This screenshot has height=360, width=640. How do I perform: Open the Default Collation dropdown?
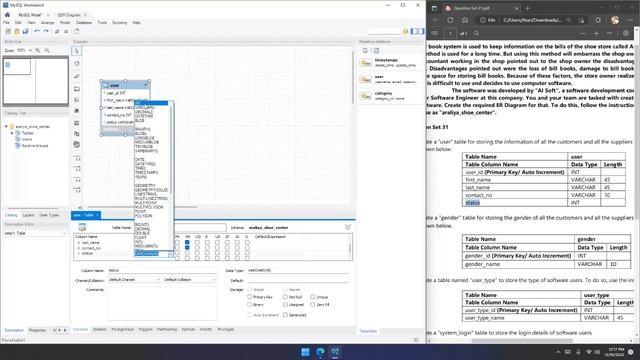coord(190,280)
